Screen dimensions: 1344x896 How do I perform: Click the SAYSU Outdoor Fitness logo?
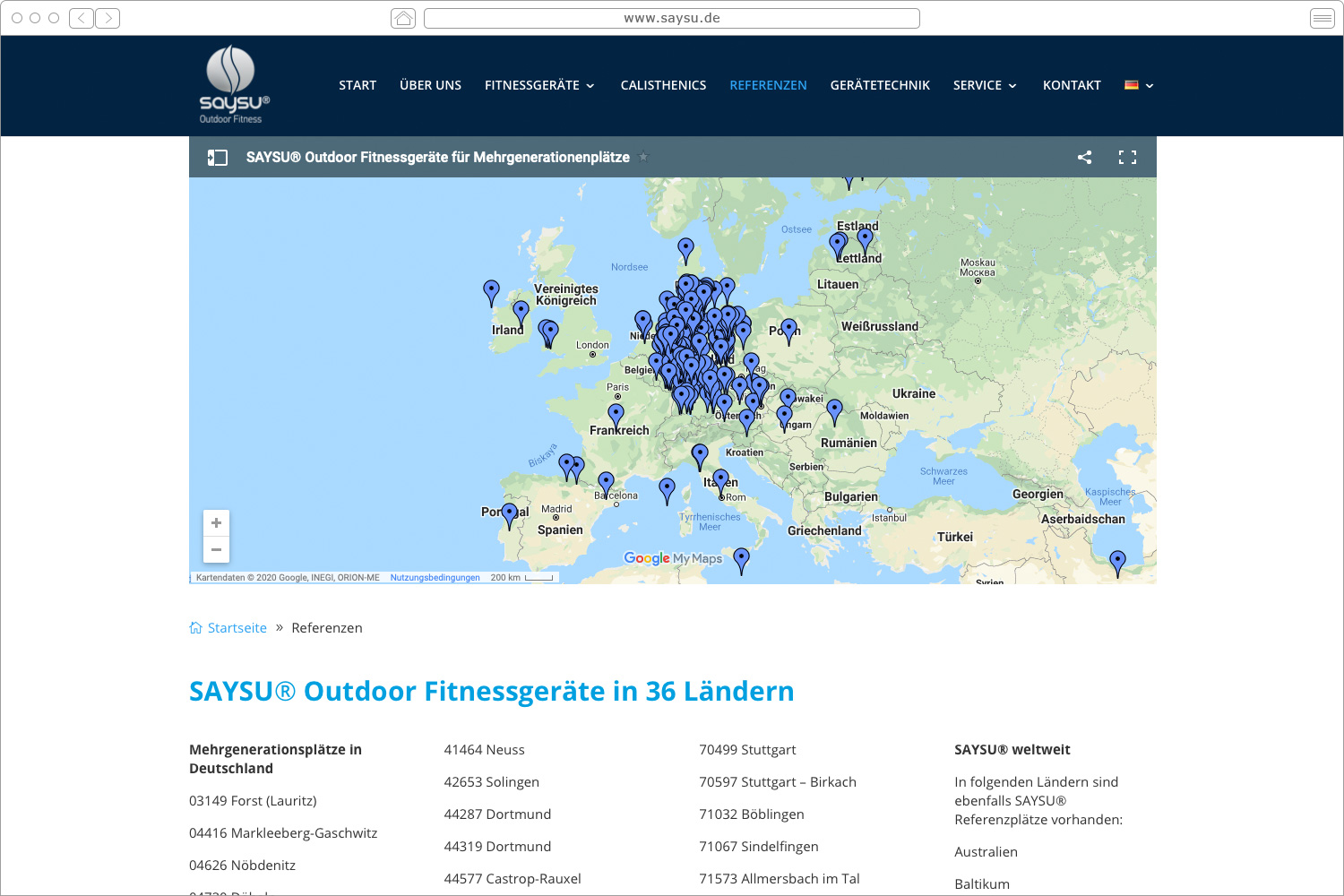coord(234,84)
